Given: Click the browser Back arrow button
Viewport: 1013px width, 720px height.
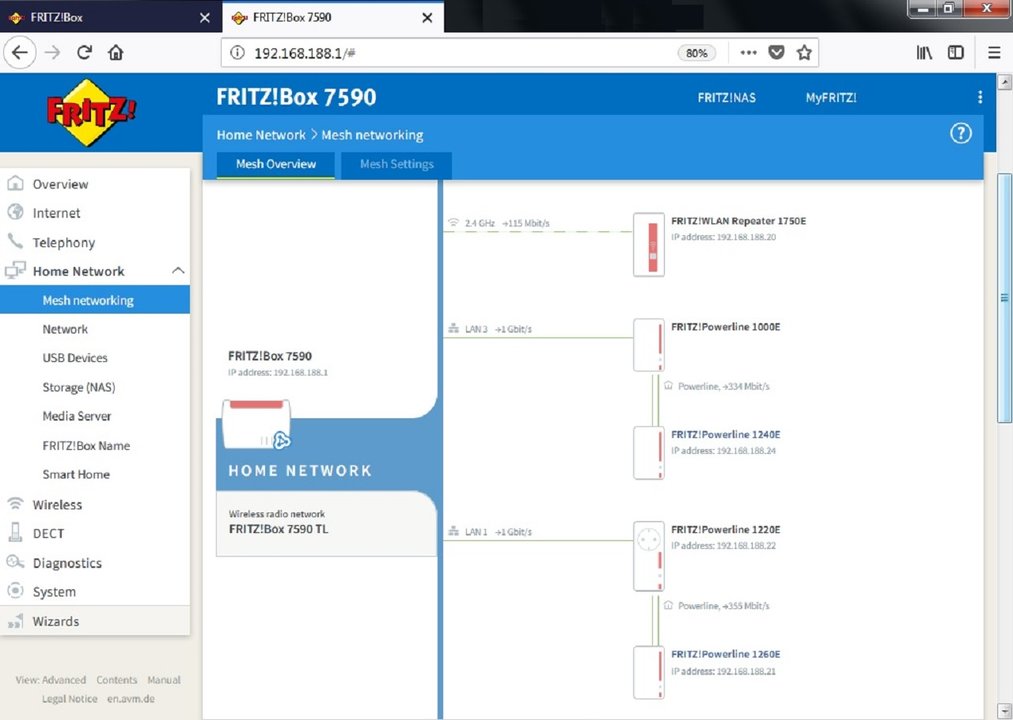Looking at the screenshot, I should pyautogui.click(x=19, y=52).
